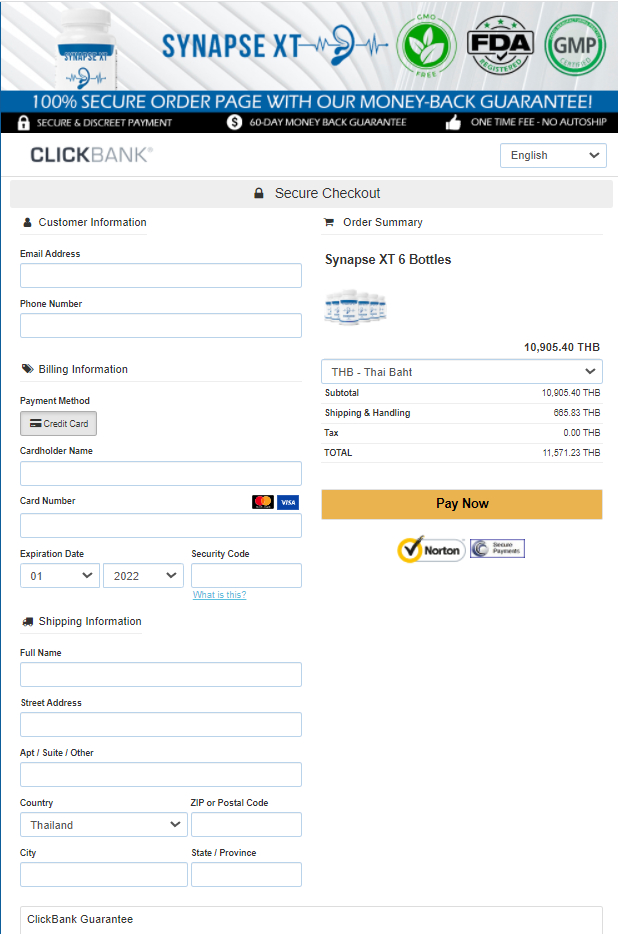Click the thumbs-up One Time Fee icon
This screenshot has width=618, height=934.
click(454, 123)
